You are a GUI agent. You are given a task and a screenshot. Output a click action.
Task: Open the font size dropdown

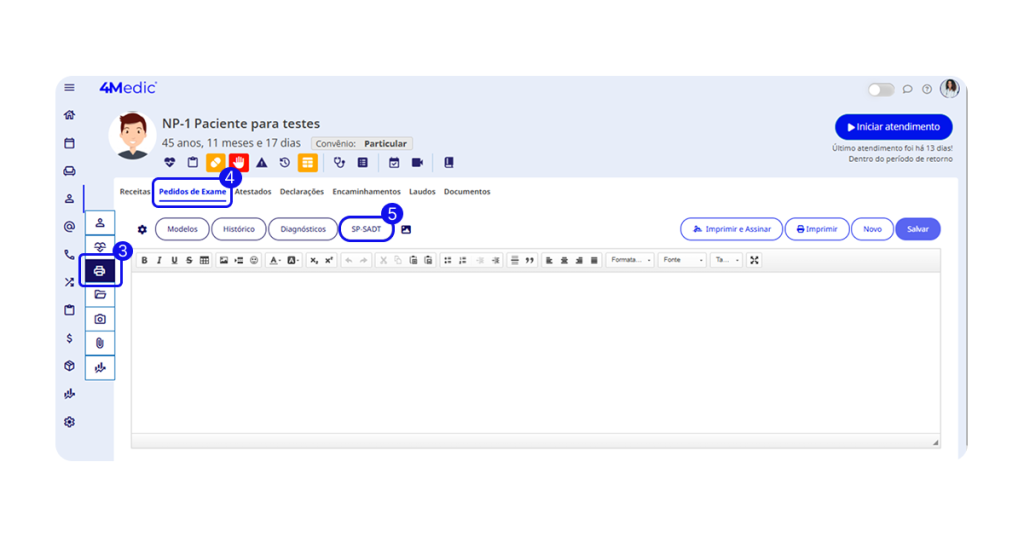(x=726, y=260)
